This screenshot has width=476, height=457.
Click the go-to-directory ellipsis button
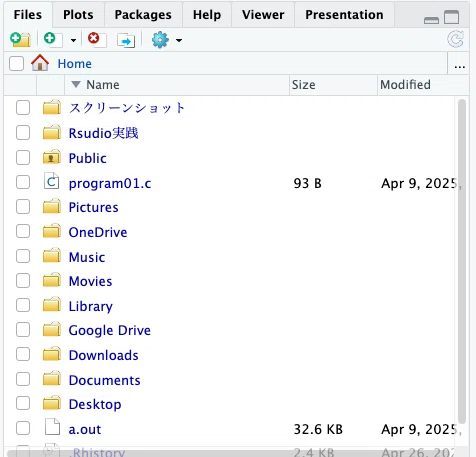(x=460, y=66)
